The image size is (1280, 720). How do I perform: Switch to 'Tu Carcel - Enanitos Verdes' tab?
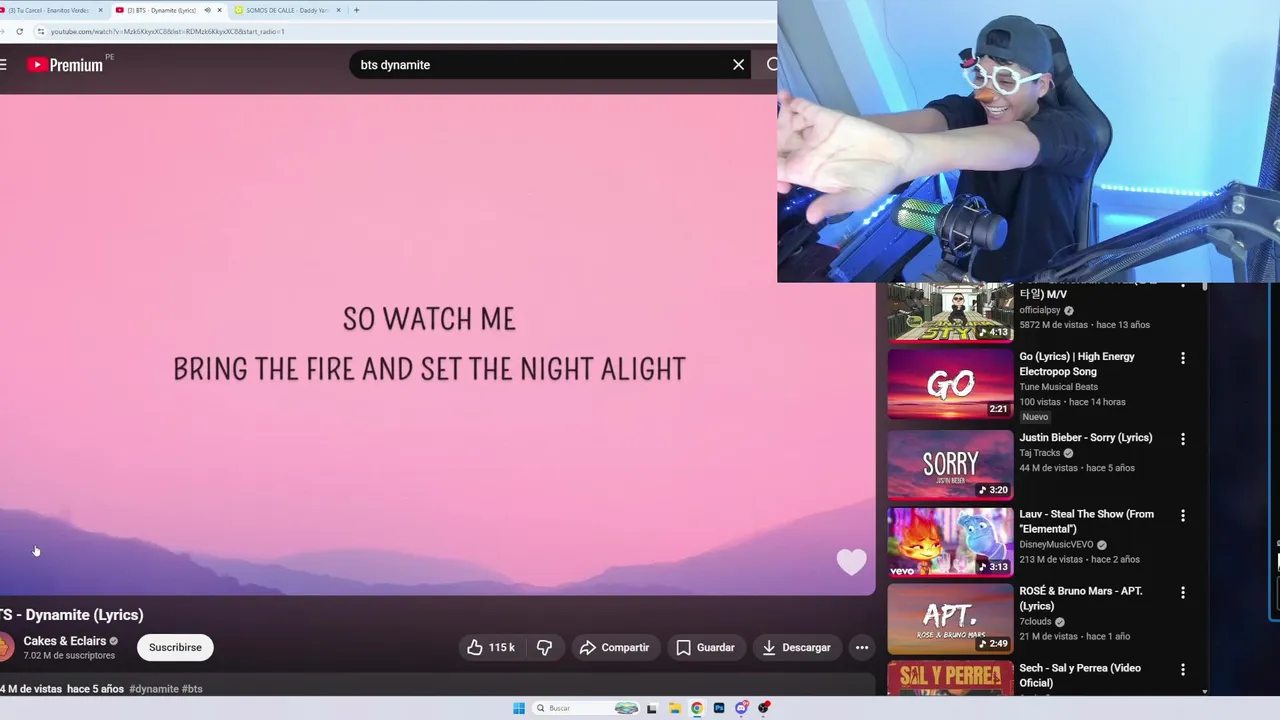[x=50, y=10]
